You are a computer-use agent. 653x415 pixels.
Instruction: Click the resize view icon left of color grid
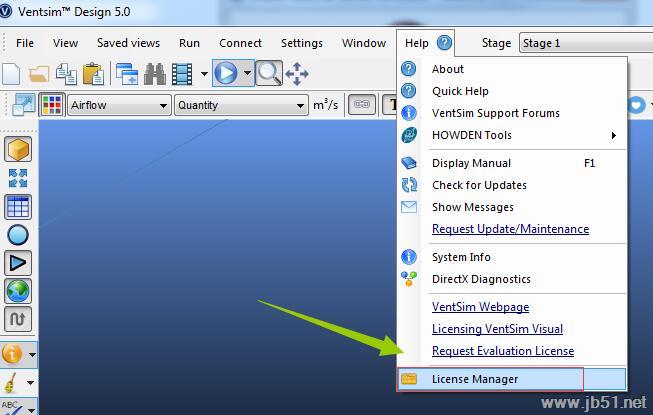23,105
